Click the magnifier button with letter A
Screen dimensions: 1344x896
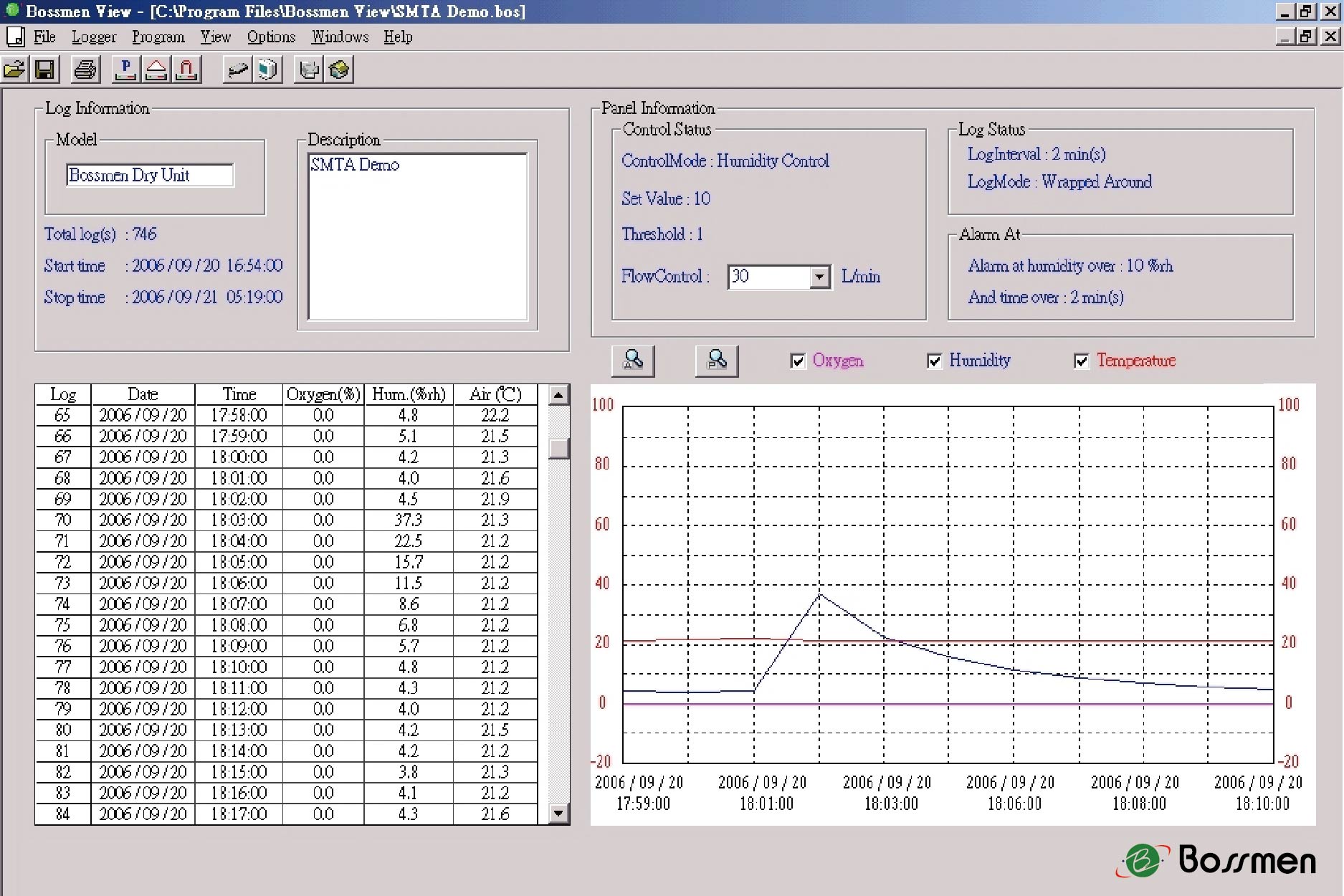(633, 361)
